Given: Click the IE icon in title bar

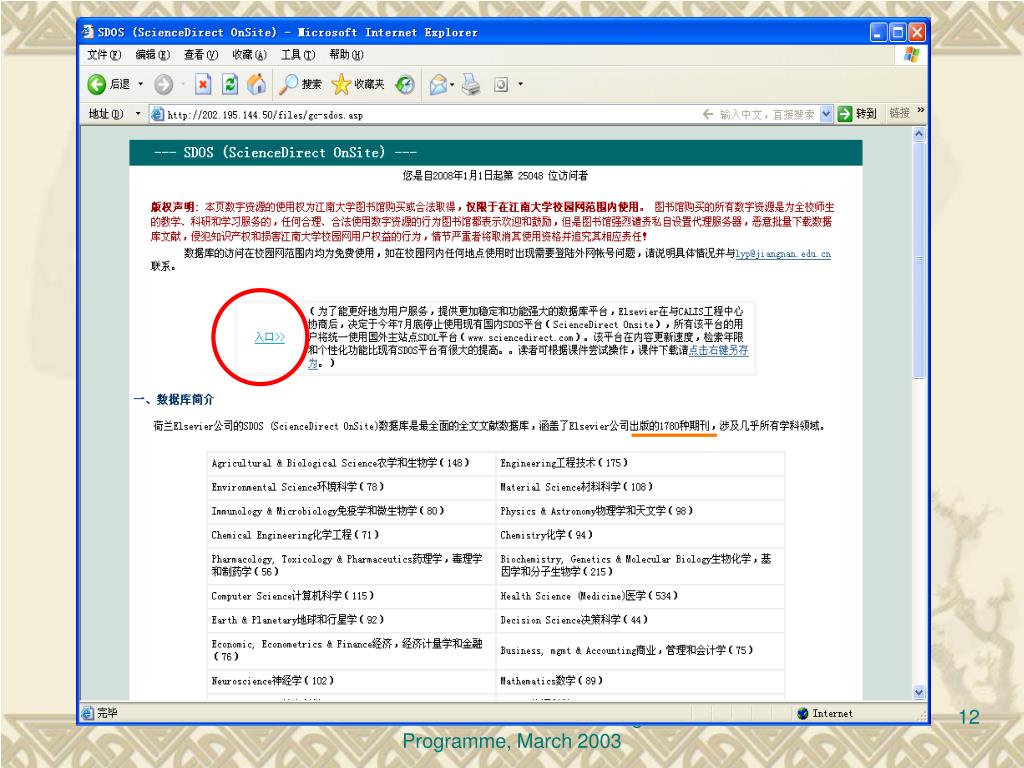Looking at the screenshot, I should [88, 31].
